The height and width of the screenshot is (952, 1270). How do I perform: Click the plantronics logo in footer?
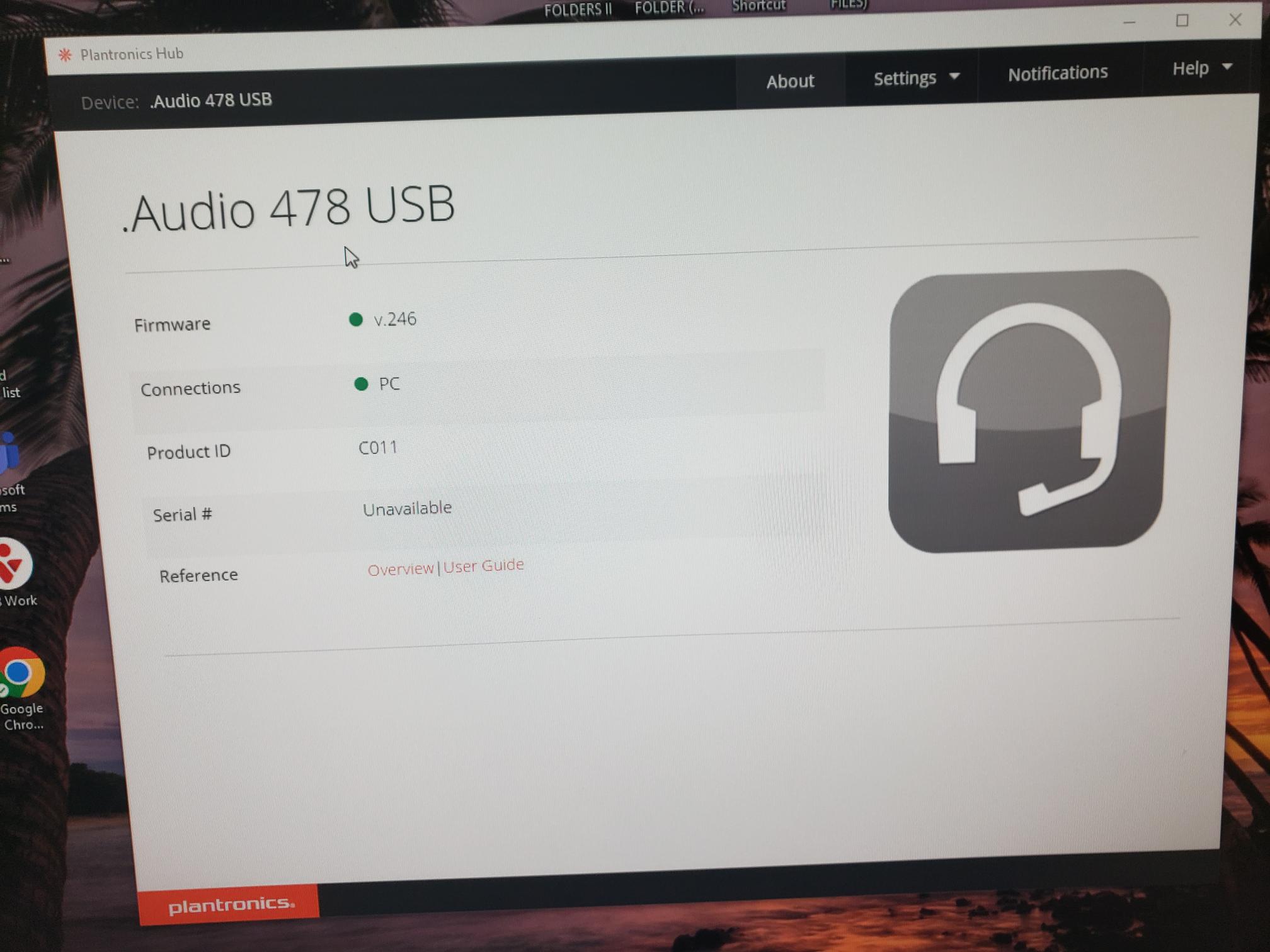pos(229,905)
